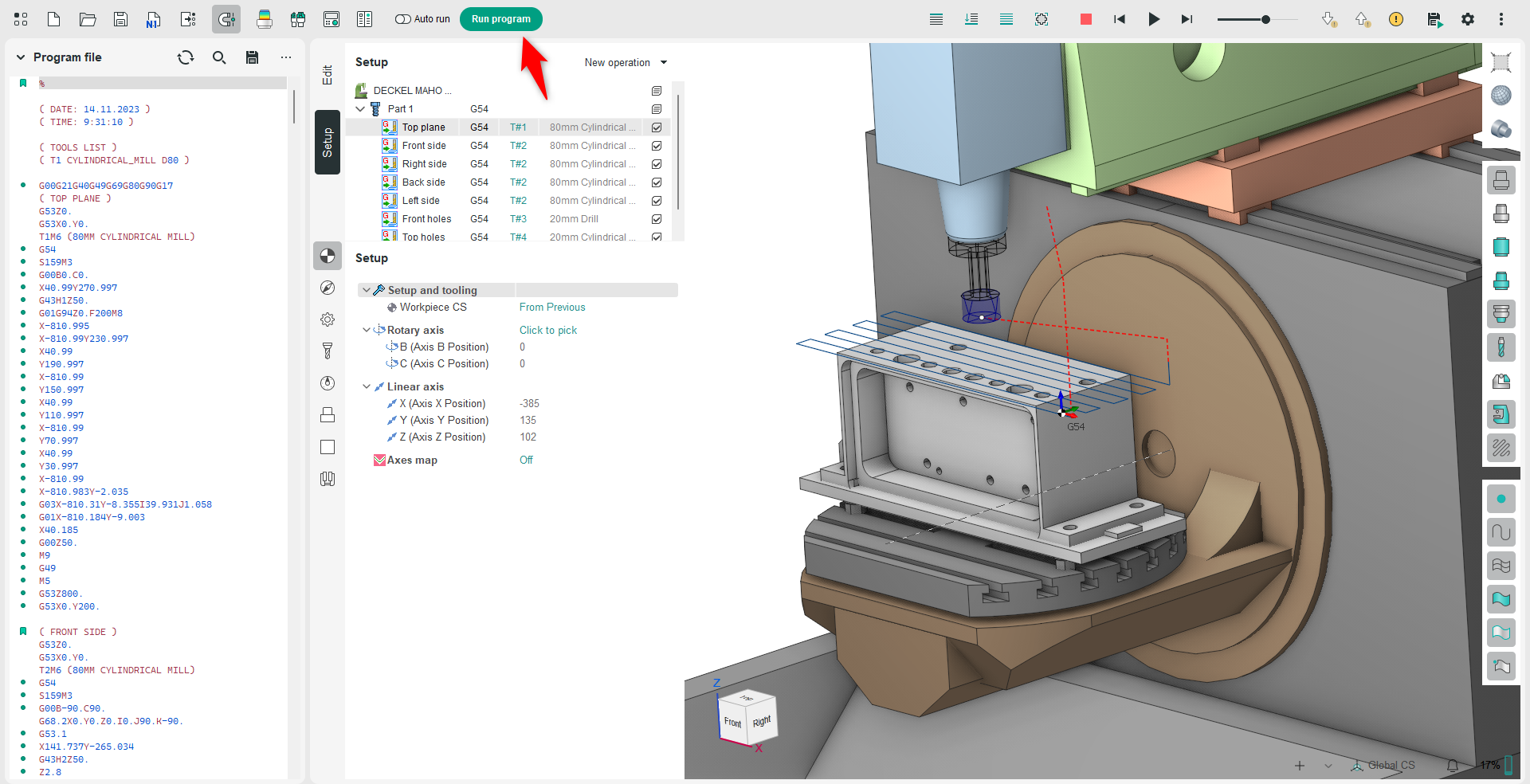Edit the Z axis position value 102

coord(528,437)
